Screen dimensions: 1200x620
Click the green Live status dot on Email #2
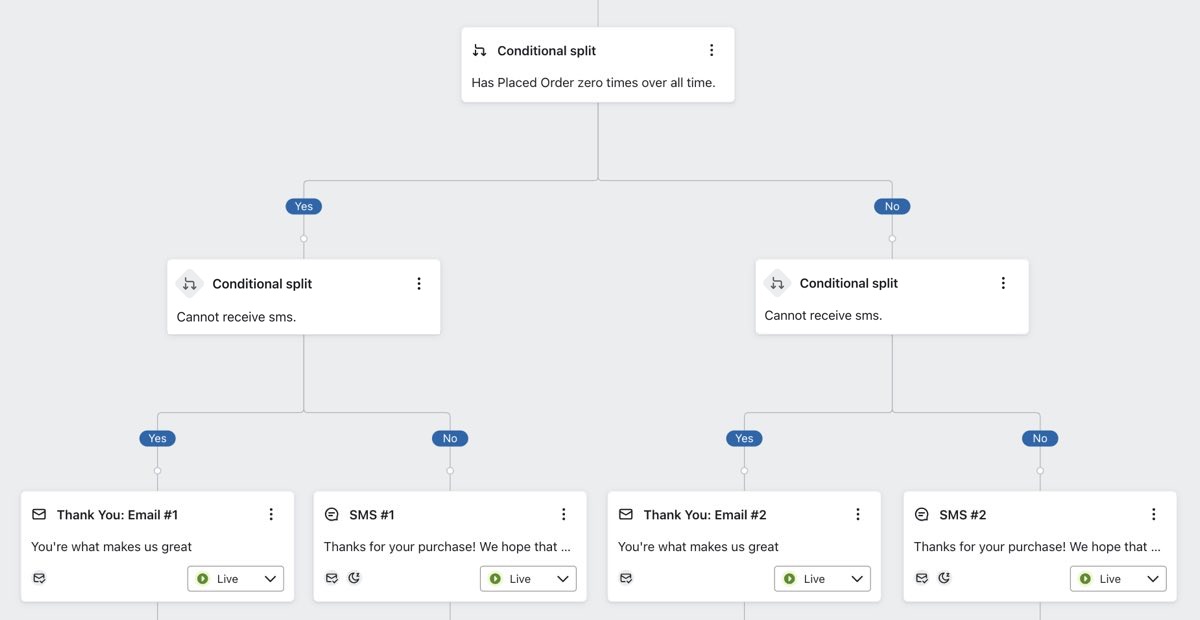click(x=789, y=578)
